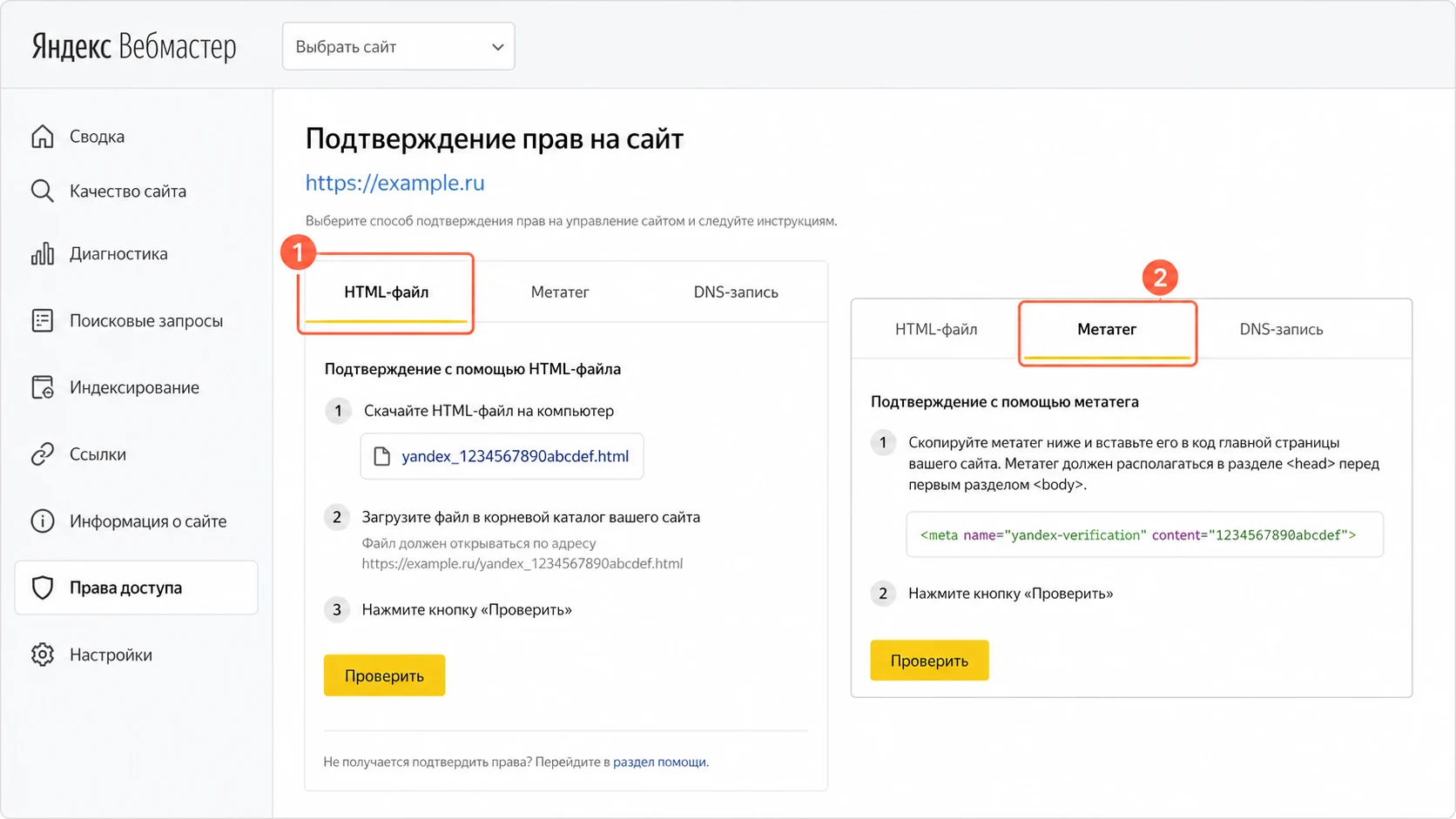Click text Скачайте HTML-файл на компьютер
This screenshot has height=819, width=1456.
(489, 411)
